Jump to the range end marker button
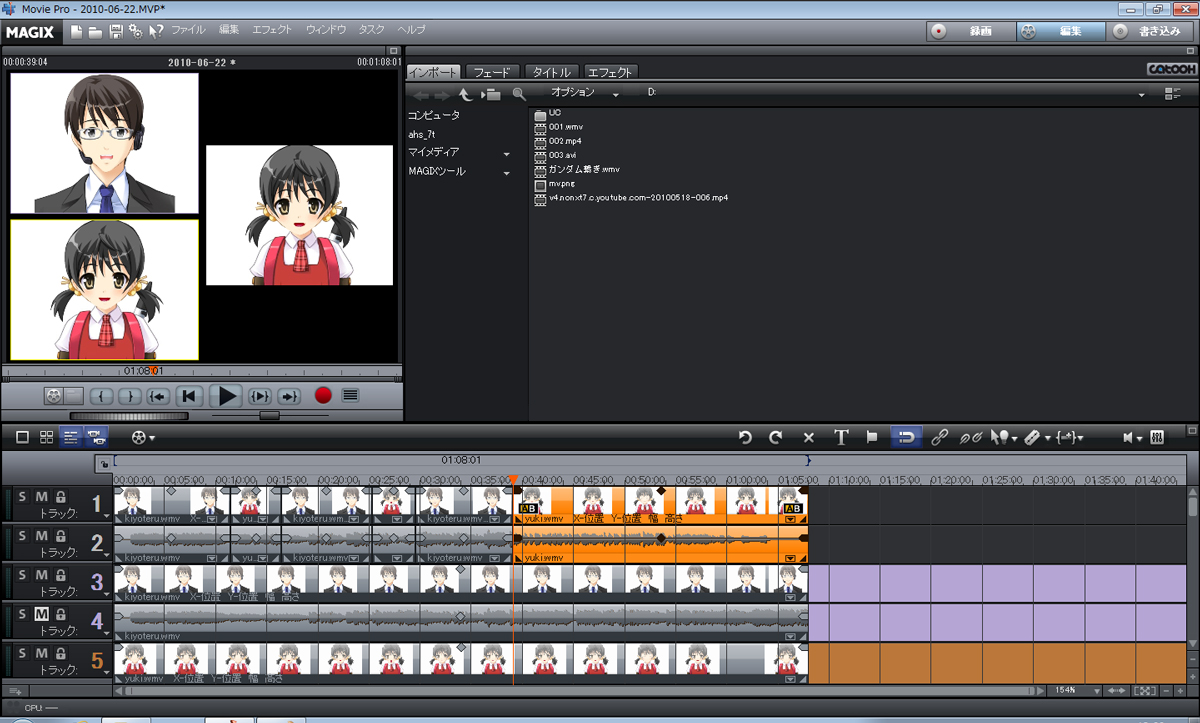Screen dimensions: 1200x723 (x=289, y=396)
